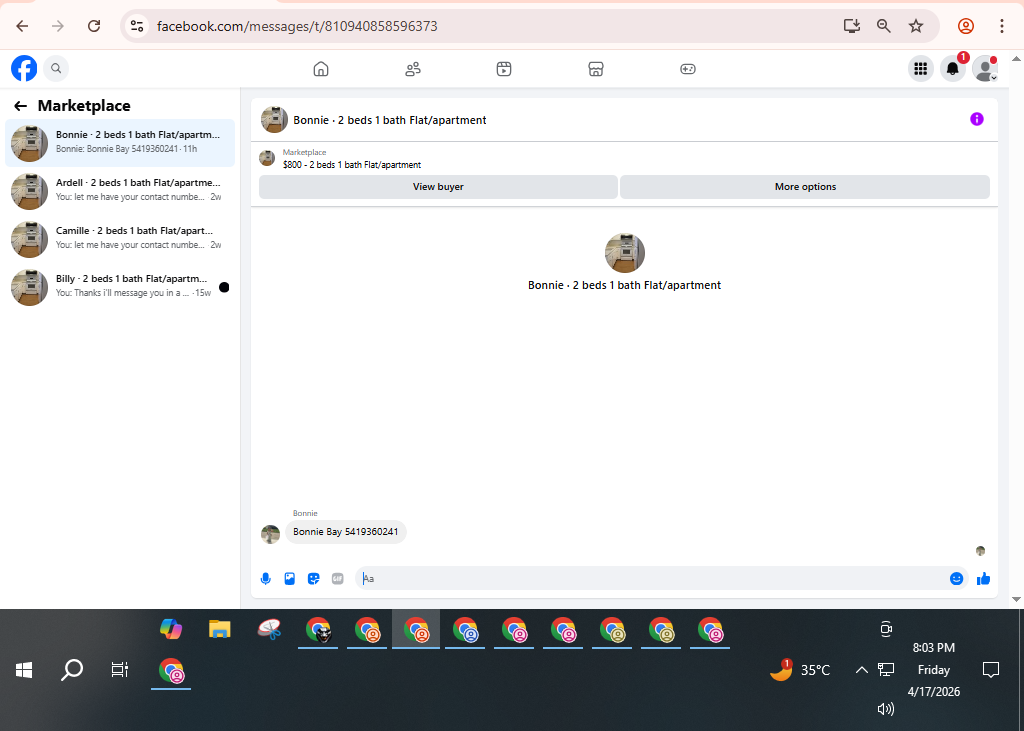Open File Explorer from taskbar
The height and width of the screenshot is (731, 1024).
tap(220, 629)
